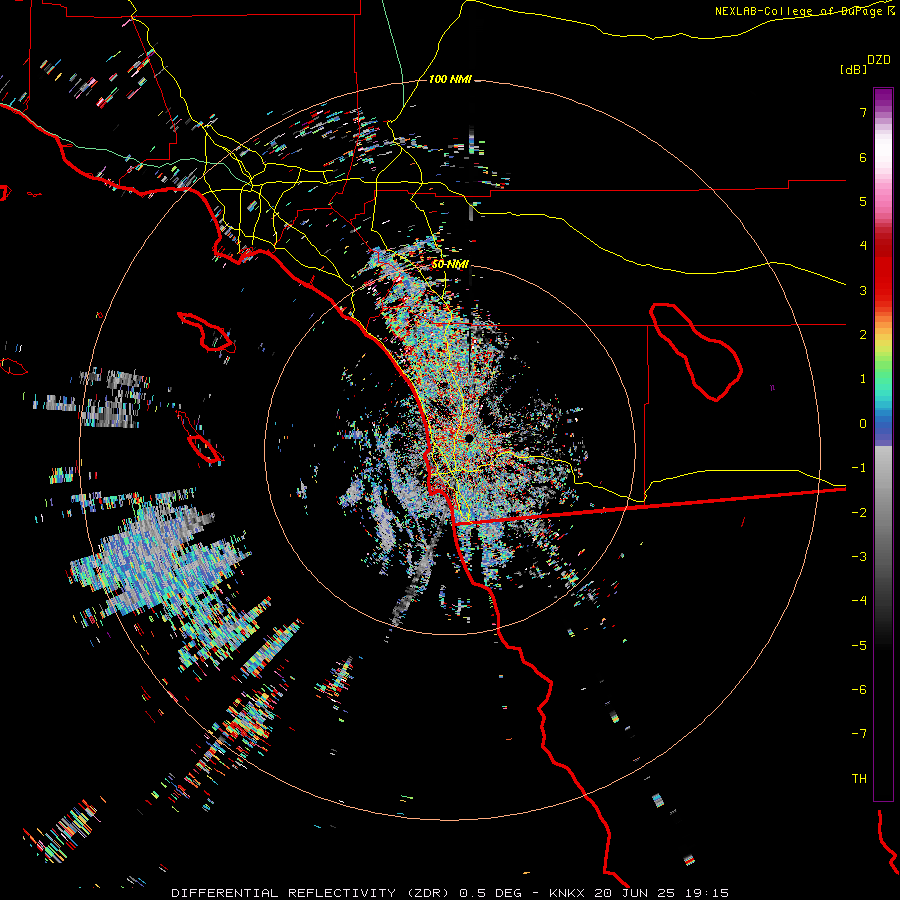
Task: Click the 'DZD' legend title
Action: point(879,60)
